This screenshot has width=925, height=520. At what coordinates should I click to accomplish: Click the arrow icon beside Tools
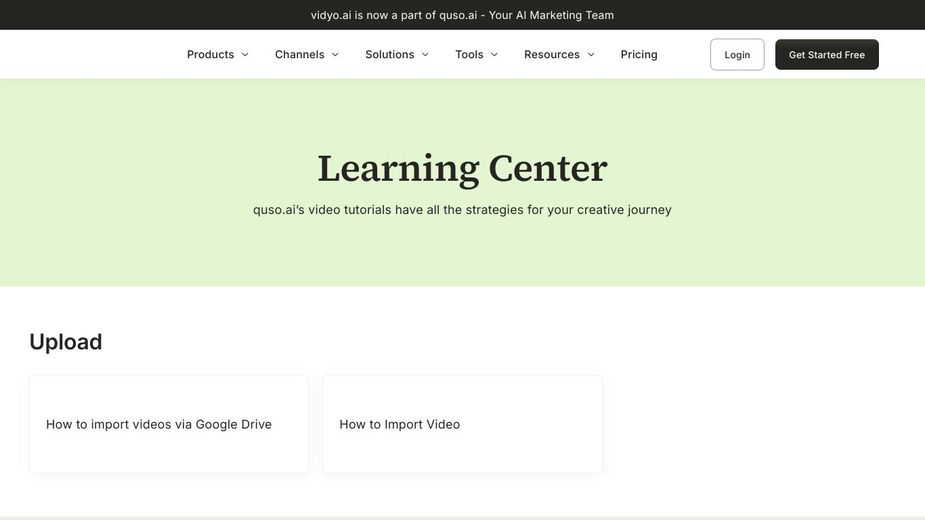point(494,55)
